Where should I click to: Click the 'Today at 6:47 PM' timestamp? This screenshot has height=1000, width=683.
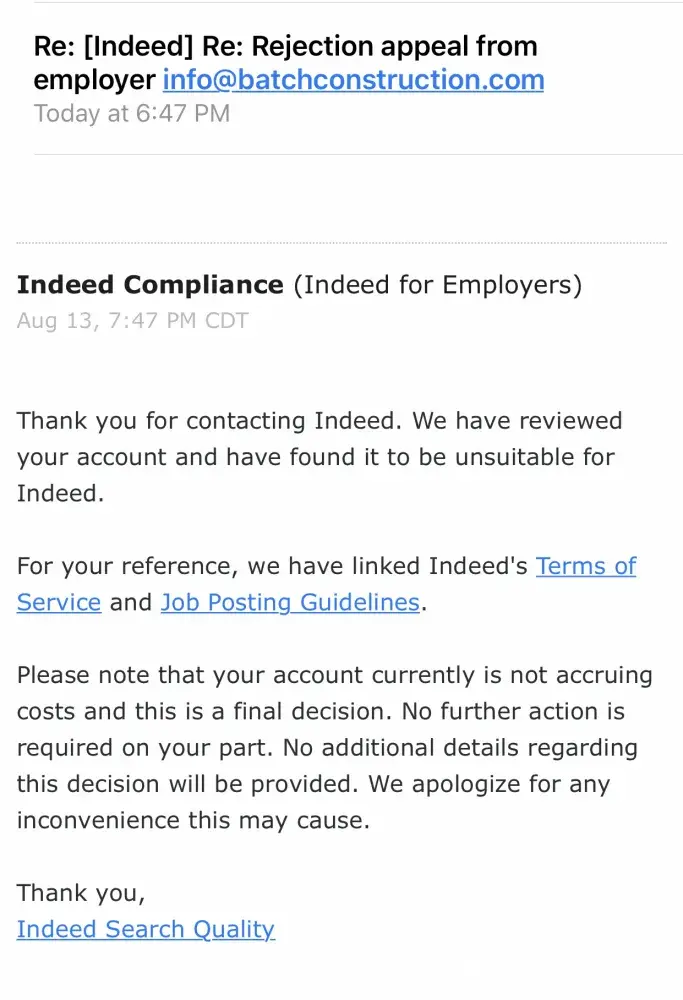coord(132,113)
